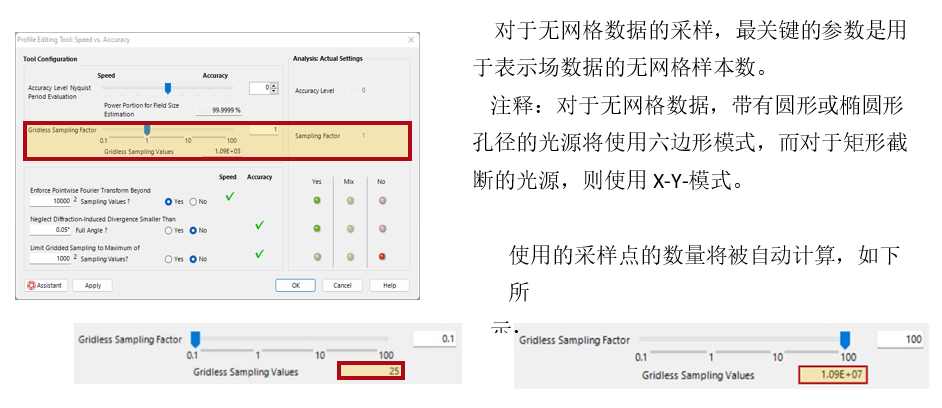
Task: Click the Gridless Sampling Factor value field showing 100
Action: click(901, 339)
